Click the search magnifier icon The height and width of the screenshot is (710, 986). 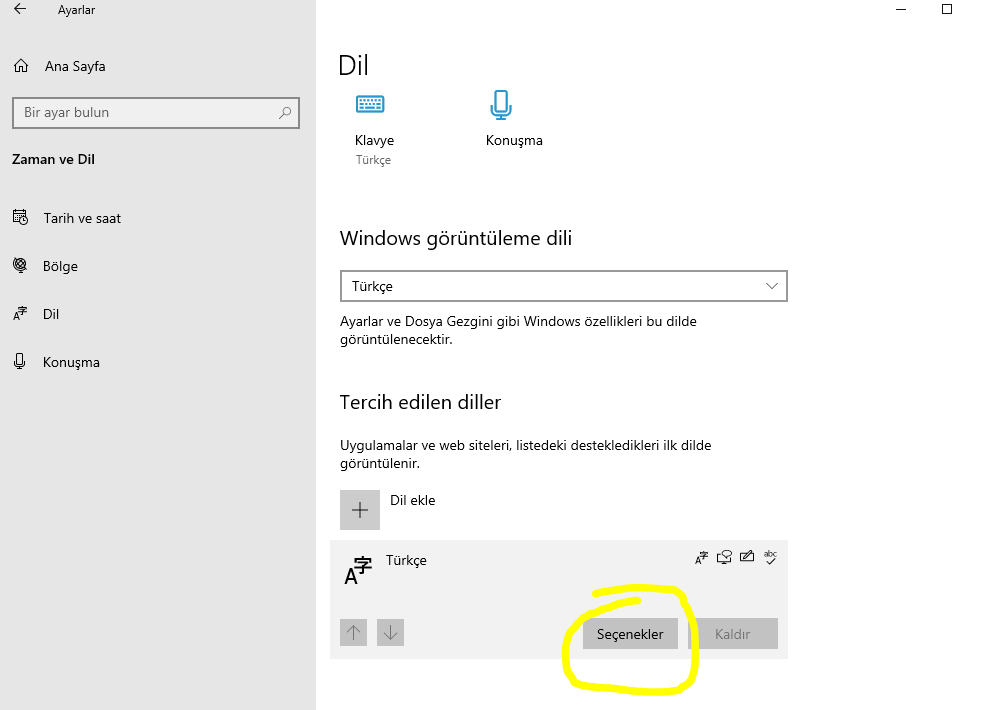(x=285, y=113)
